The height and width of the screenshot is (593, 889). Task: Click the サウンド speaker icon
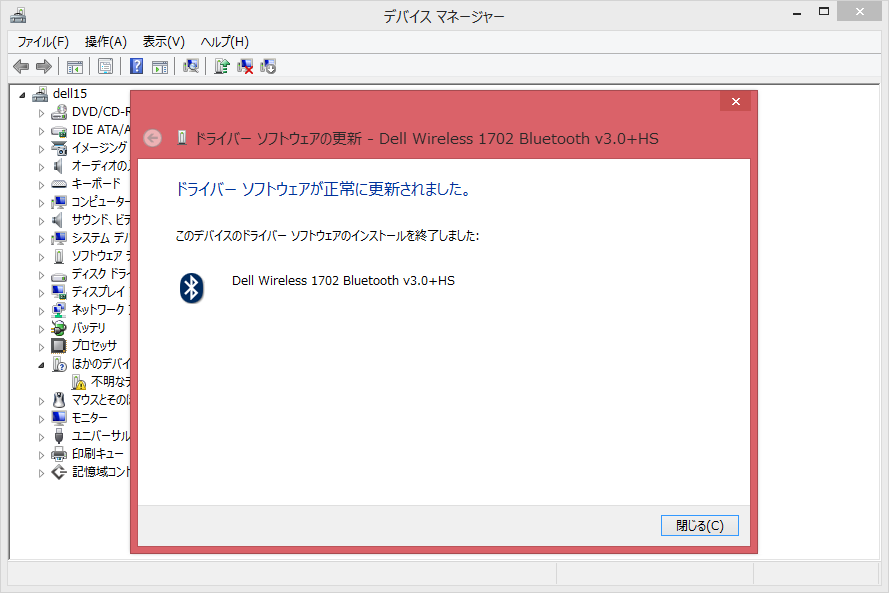[58, 220]
